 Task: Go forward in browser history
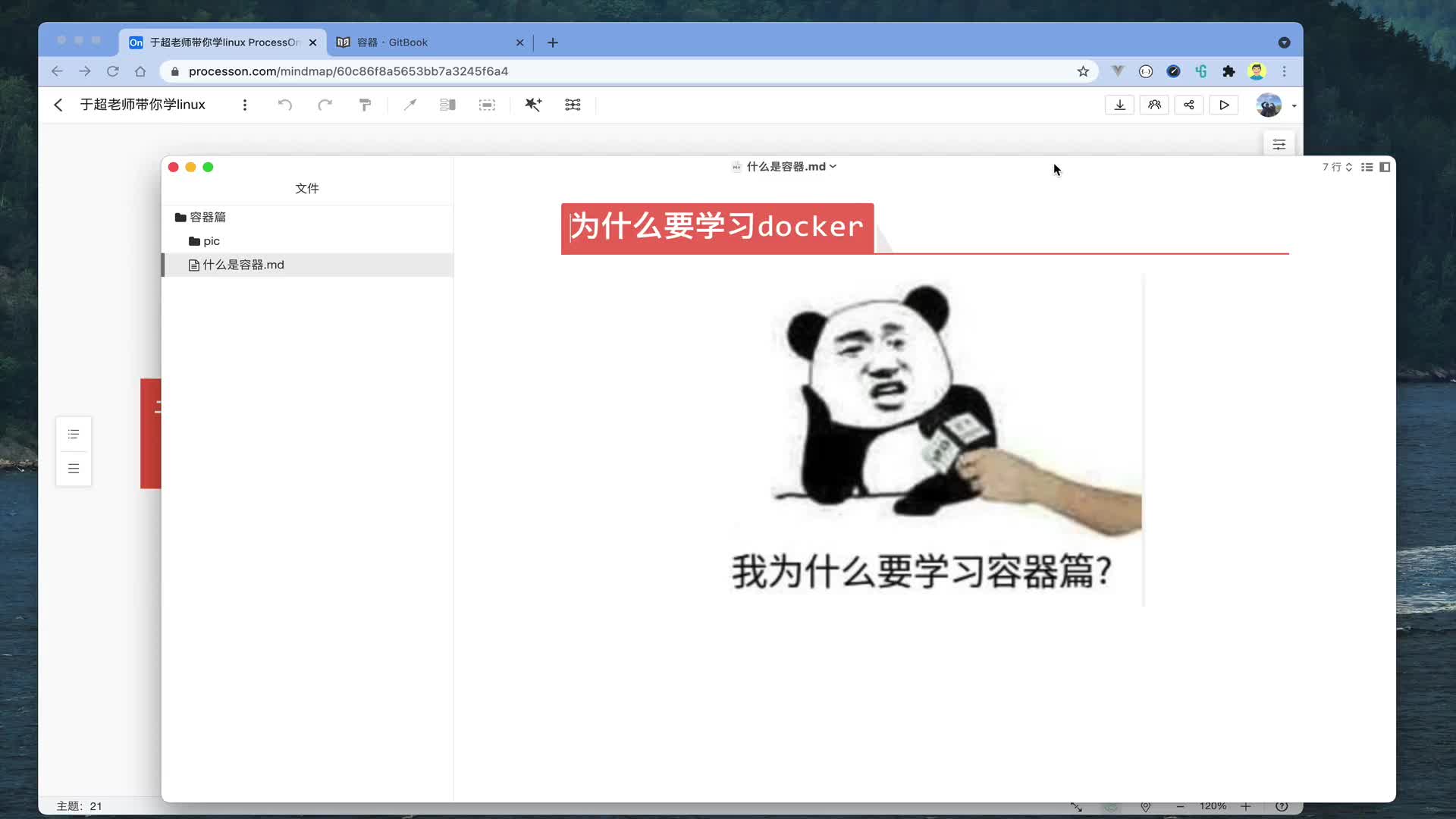click(x=85, y=71)
